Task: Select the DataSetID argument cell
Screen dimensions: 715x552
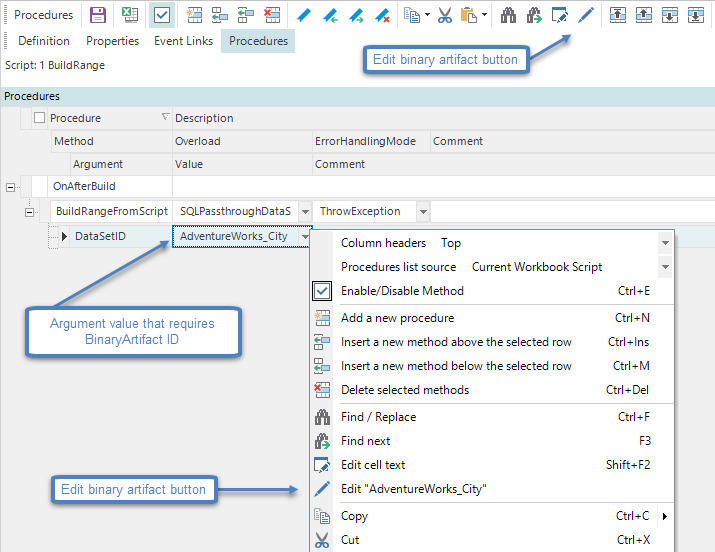Action: [120, 236]
